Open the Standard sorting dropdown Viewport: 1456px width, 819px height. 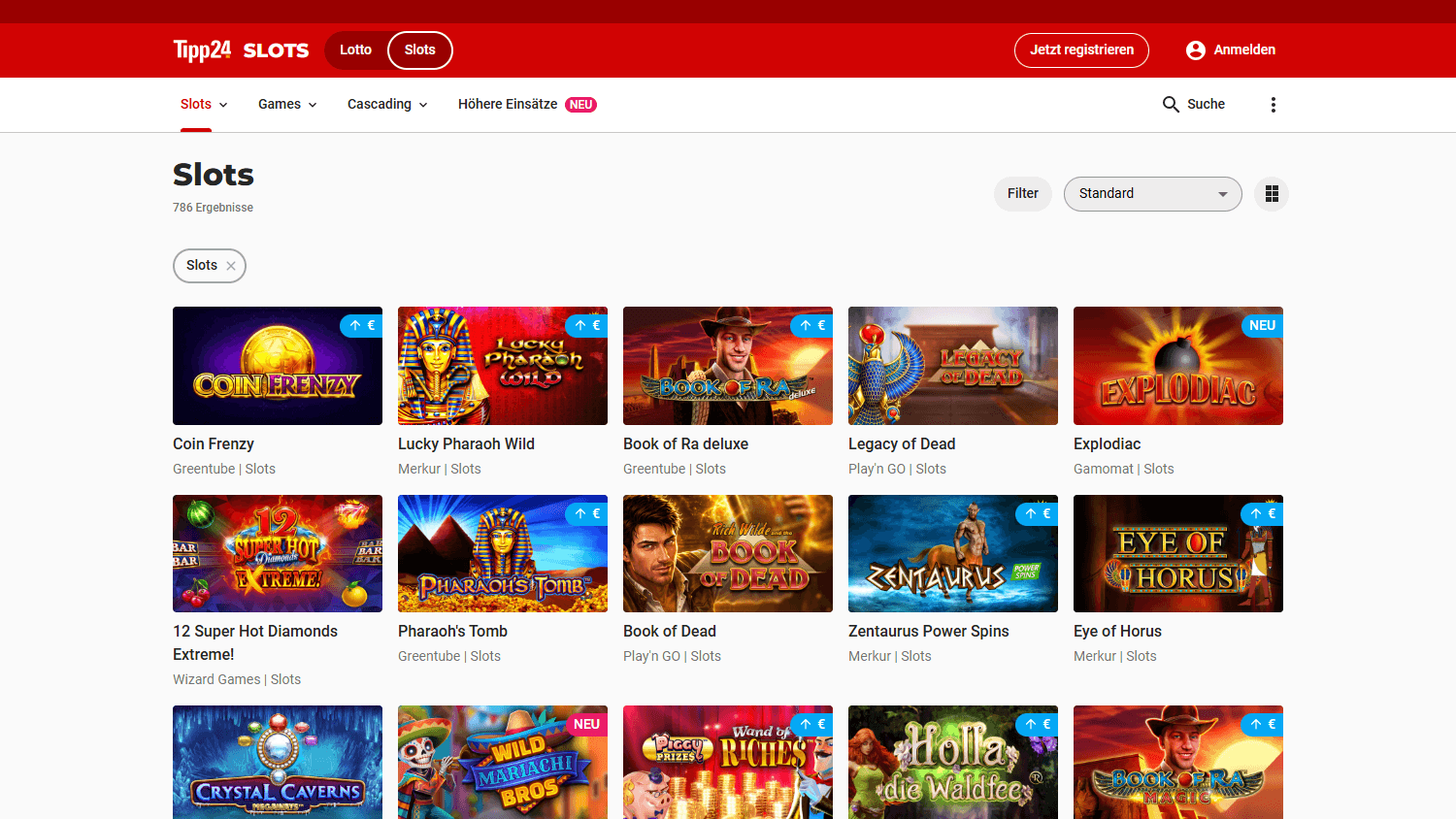[1153, 194]
